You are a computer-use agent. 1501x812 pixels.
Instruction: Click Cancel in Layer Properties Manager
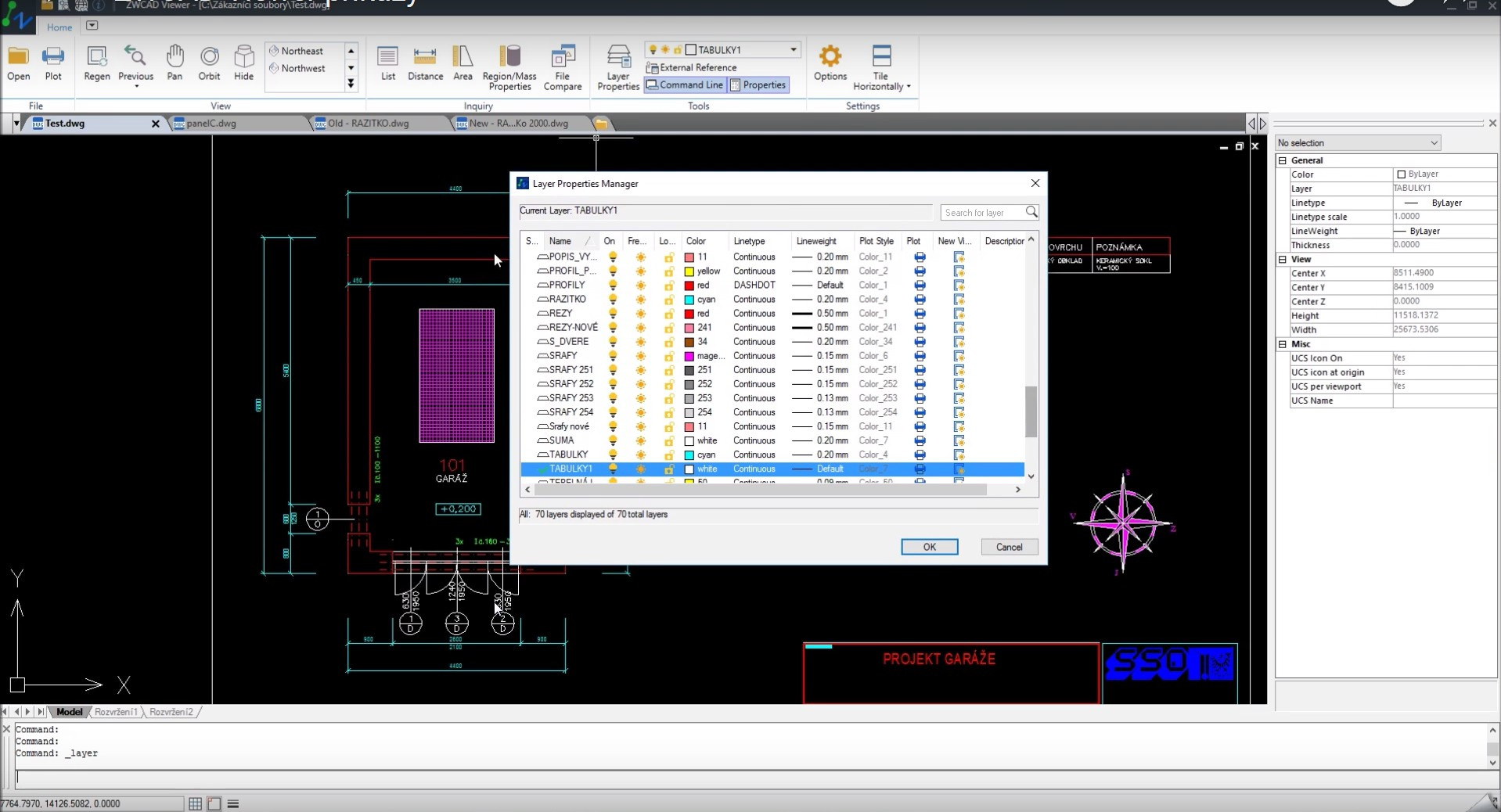tap(1009, 547)
